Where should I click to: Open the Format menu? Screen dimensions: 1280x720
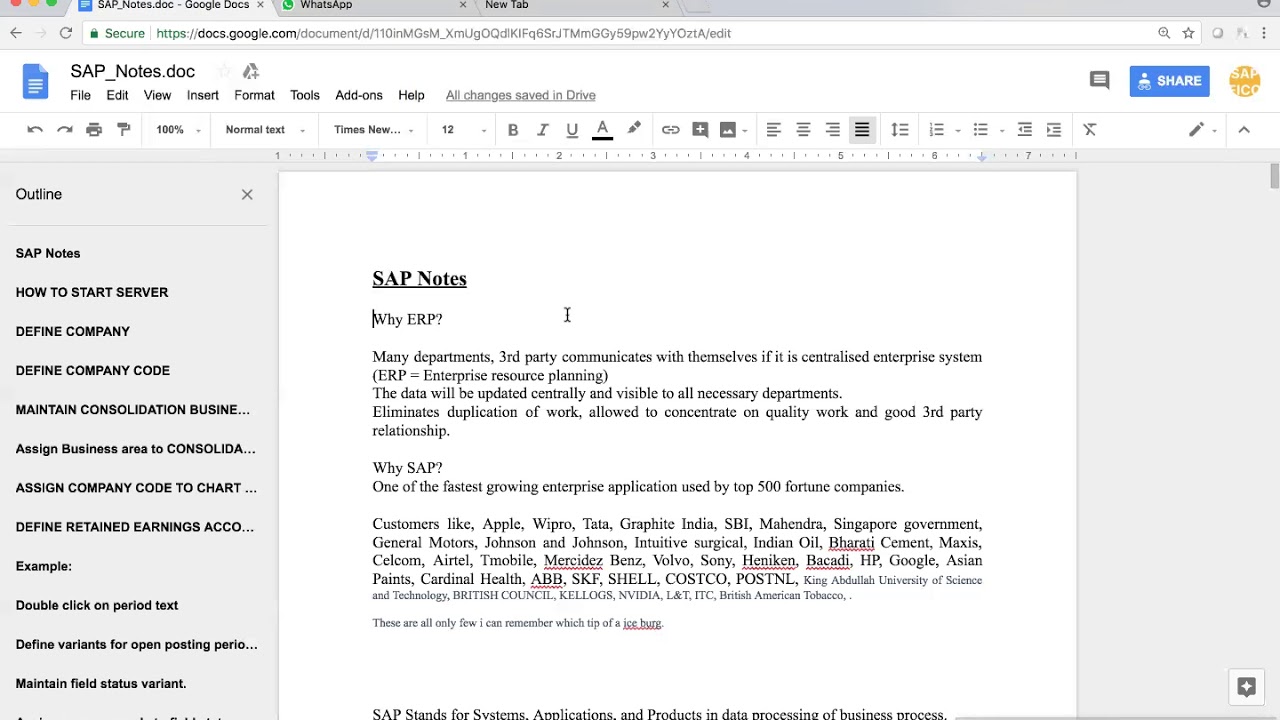coord(254,95)
